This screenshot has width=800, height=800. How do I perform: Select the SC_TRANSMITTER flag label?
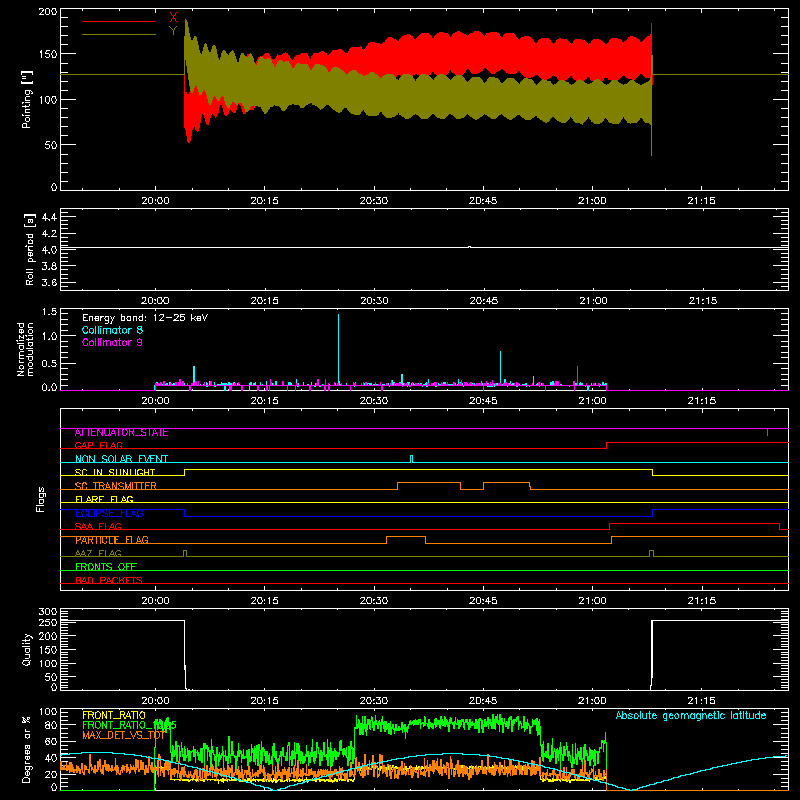pyautogui.click(x=115, y=486)
